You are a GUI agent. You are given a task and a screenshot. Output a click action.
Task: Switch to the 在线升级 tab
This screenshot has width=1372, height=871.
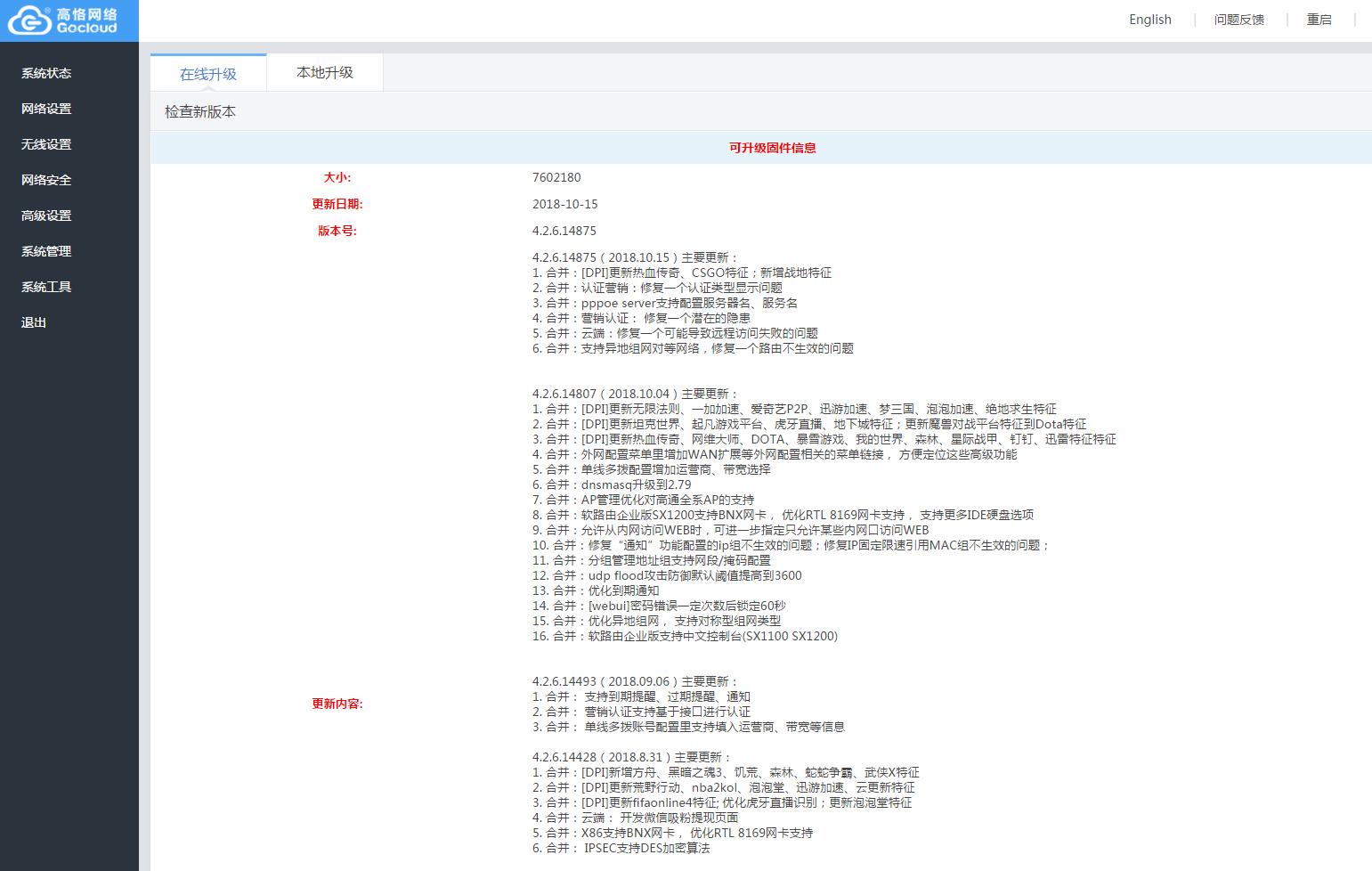208,73
